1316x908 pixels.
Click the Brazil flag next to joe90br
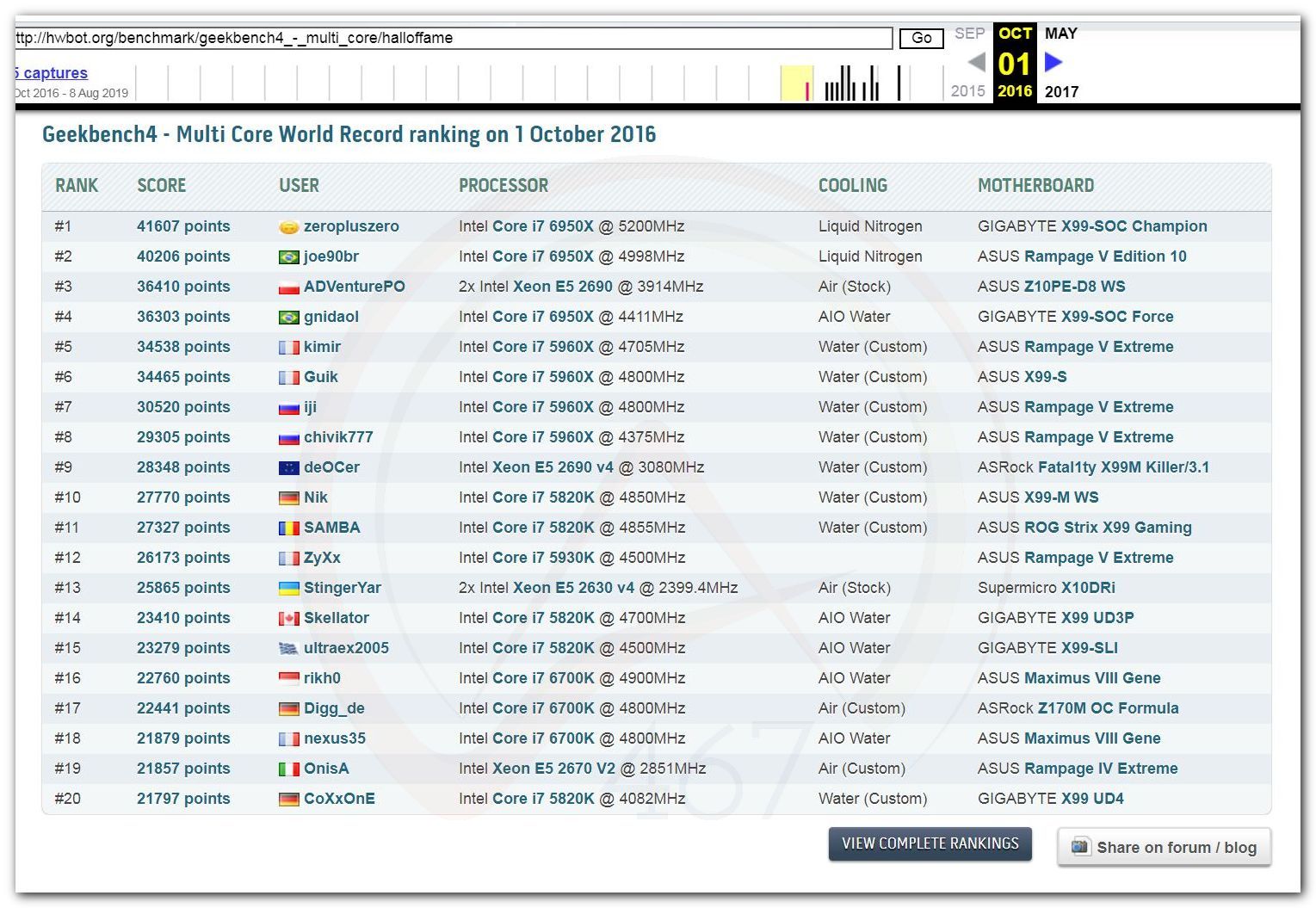pyautogui.click(x=288, y=257)
